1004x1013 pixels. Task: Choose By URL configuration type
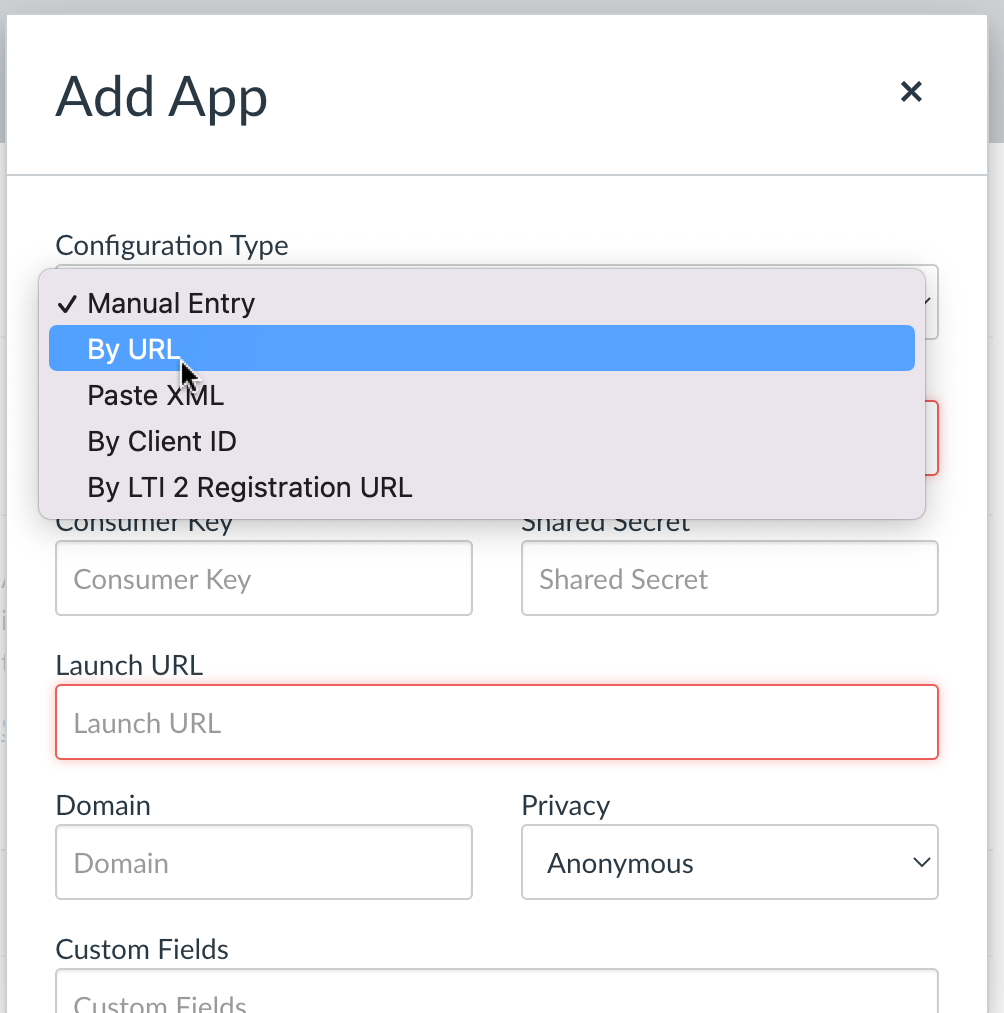click(134, 349)
